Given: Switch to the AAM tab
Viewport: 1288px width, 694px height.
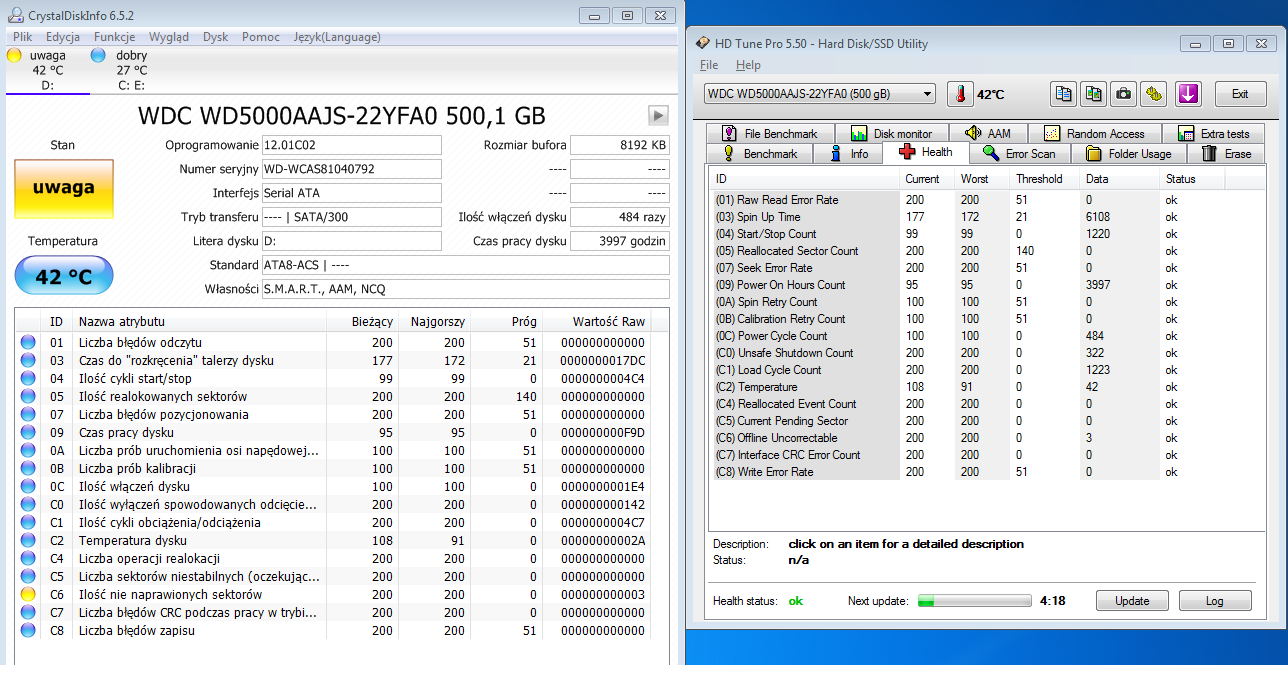Looking at the screenshot, I should [x=988, y=133].
